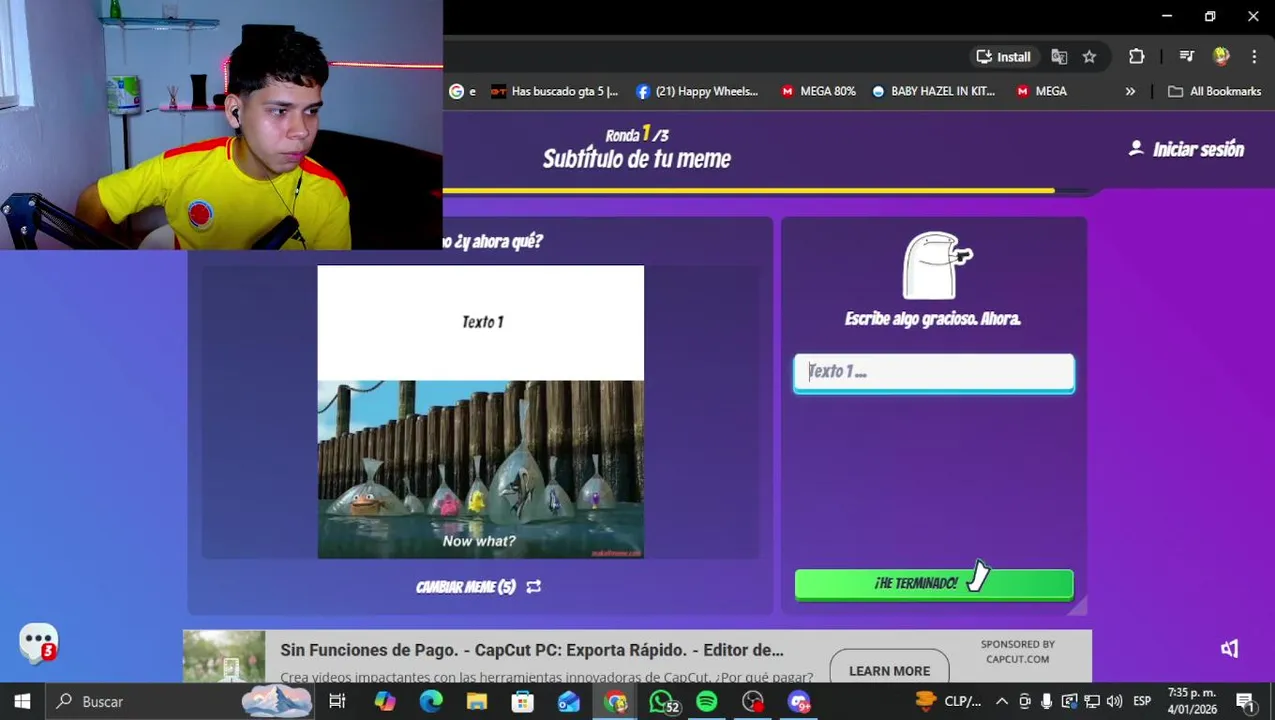Open the Chrome three-dot menu
The image size is (1275, 720).
[1253, 57]
